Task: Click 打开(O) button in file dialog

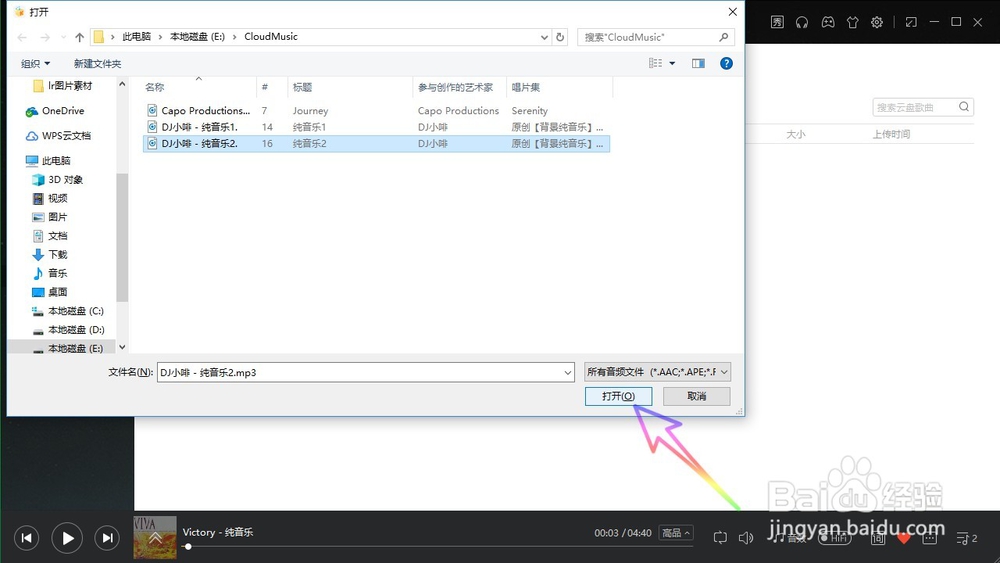Action: click(619, 396)
